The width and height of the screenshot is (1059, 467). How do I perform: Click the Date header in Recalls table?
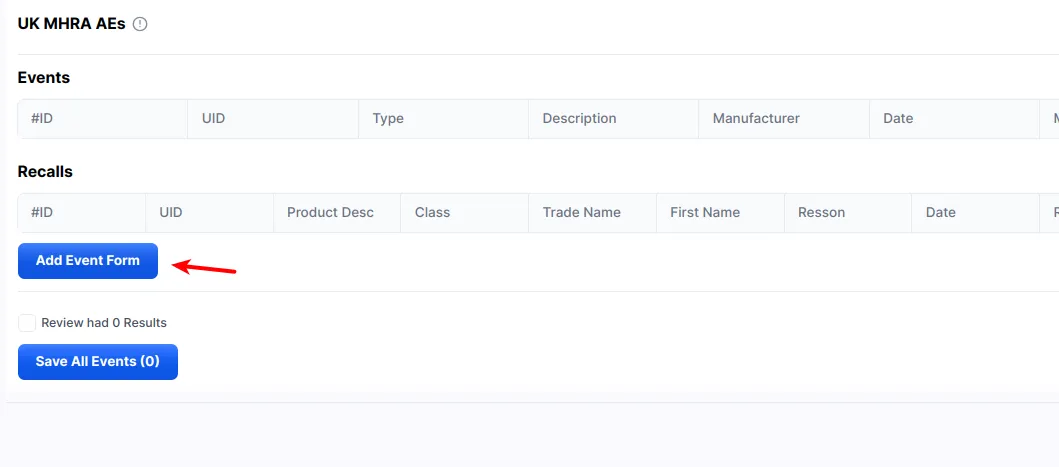pos(940,212)
